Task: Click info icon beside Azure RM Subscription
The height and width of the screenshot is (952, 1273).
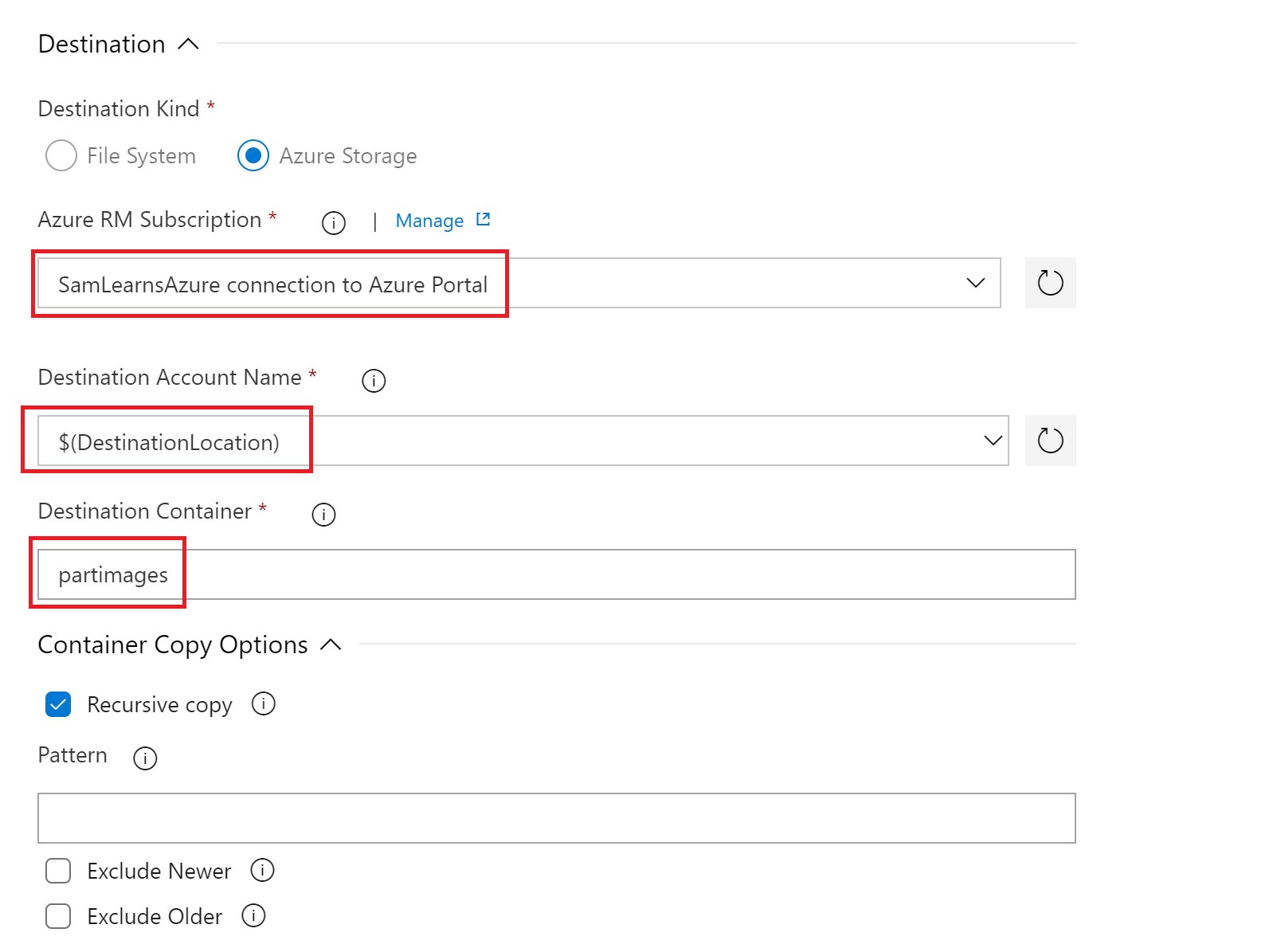Action: 333,223
